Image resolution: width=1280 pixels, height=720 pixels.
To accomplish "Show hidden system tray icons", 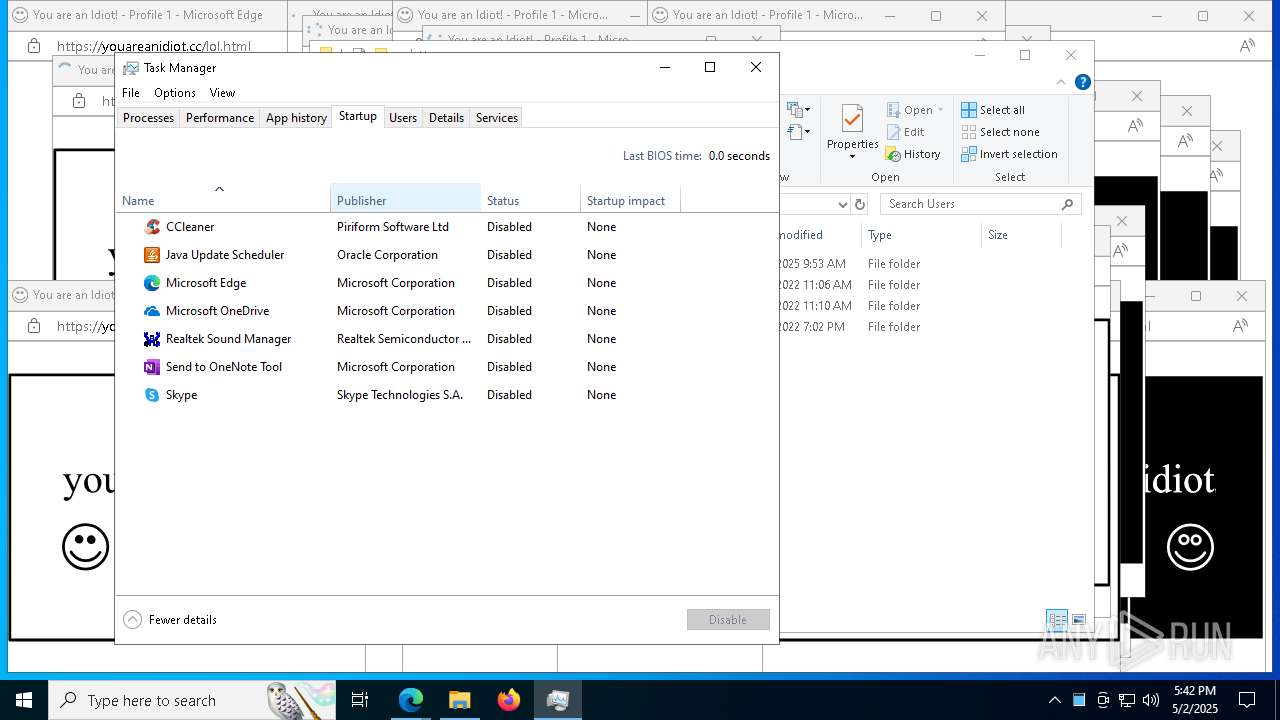I will pos(1054,700).
